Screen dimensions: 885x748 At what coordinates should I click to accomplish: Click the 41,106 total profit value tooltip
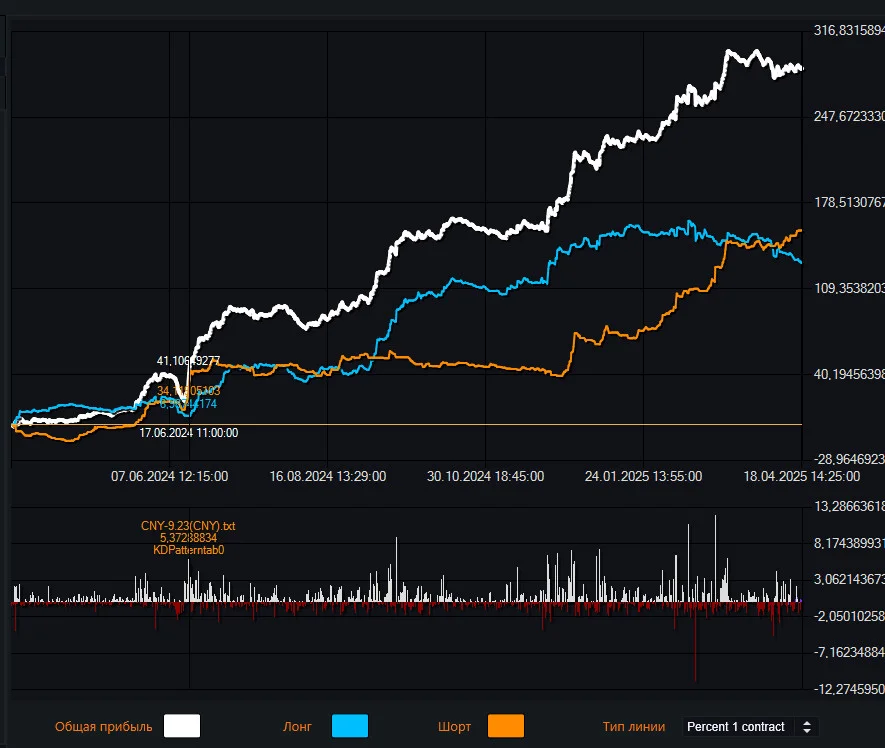(188, 361)
